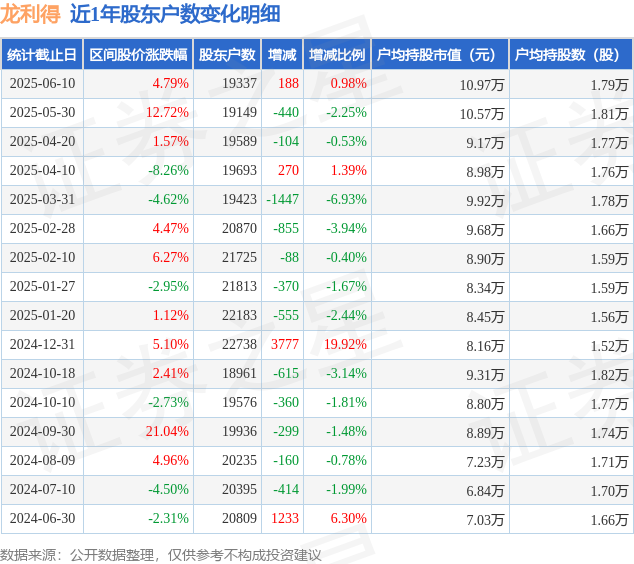
Task: Click the 21.04% price change value
Action: tap(167, 431)
